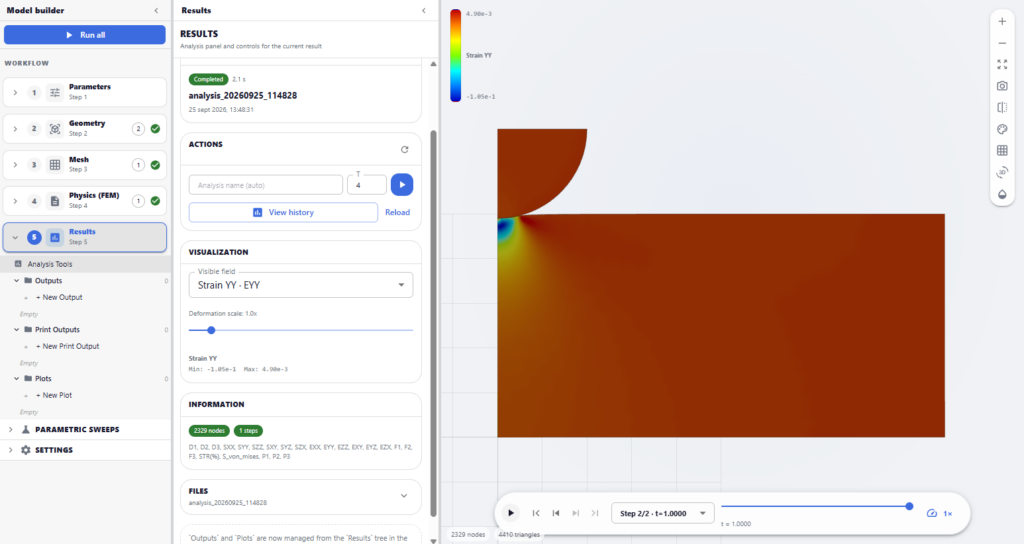
Task: Click the Deformation scale slider handle
Action: click(211, 330)
